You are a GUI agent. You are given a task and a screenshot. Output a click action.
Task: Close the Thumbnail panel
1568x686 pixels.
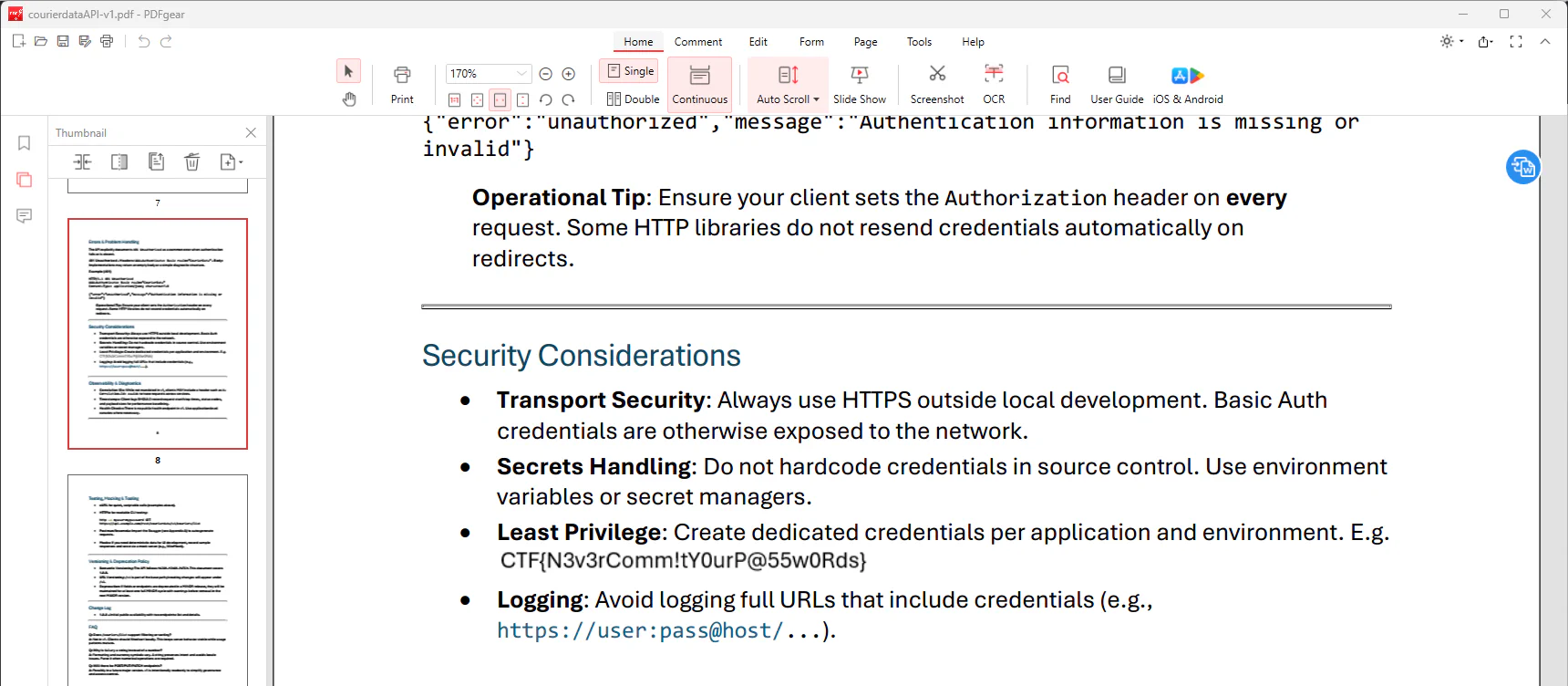[x=251, y=133]
